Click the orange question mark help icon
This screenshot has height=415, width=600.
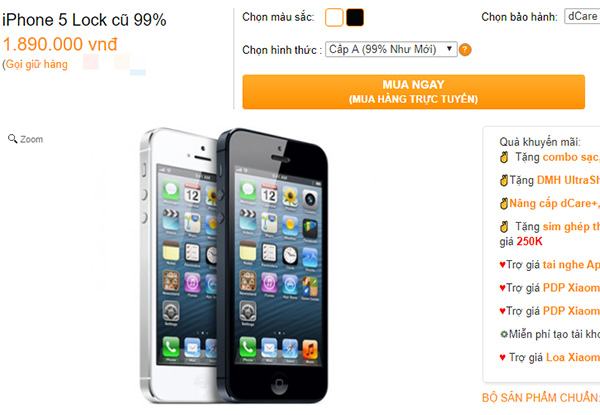(465, 50)
